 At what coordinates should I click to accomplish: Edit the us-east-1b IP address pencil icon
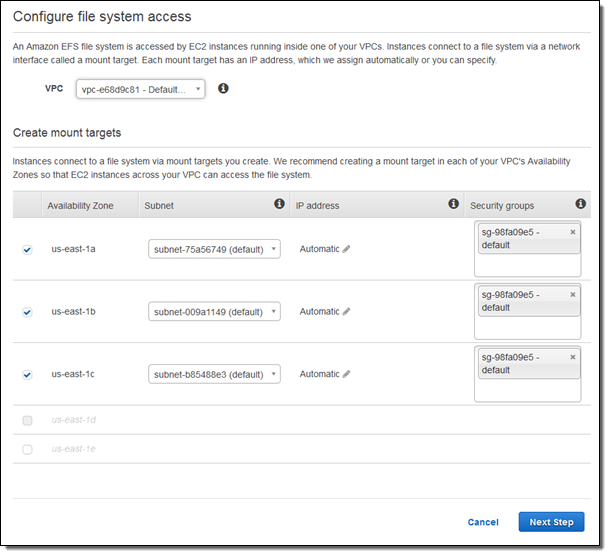347,312
